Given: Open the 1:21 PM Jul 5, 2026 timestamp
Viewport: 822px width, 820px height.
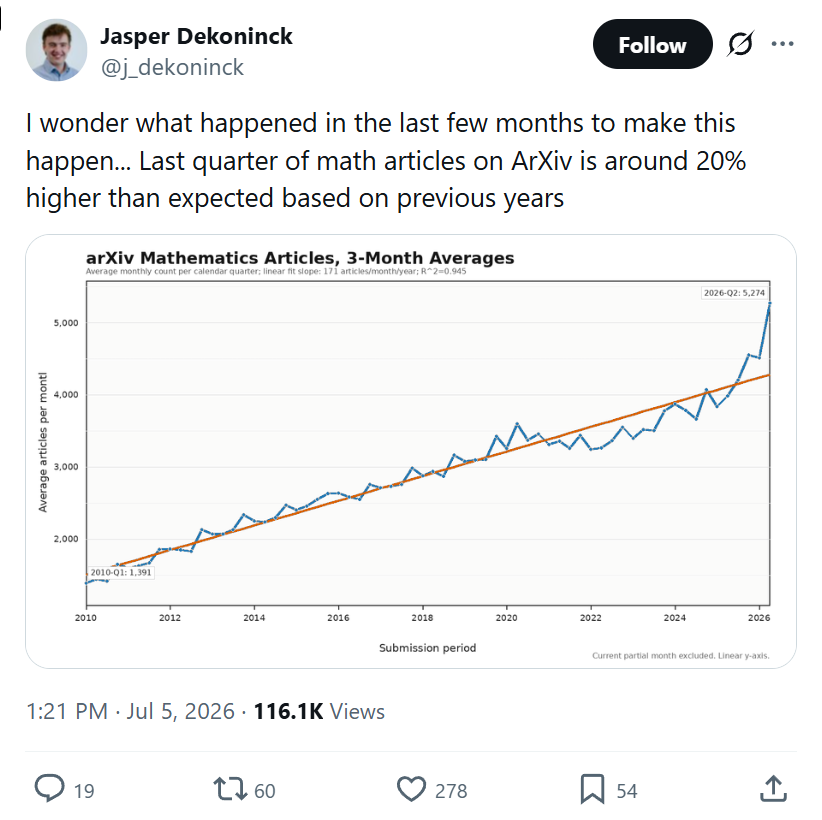Looking at the screenshot, I should click(131, 711).
